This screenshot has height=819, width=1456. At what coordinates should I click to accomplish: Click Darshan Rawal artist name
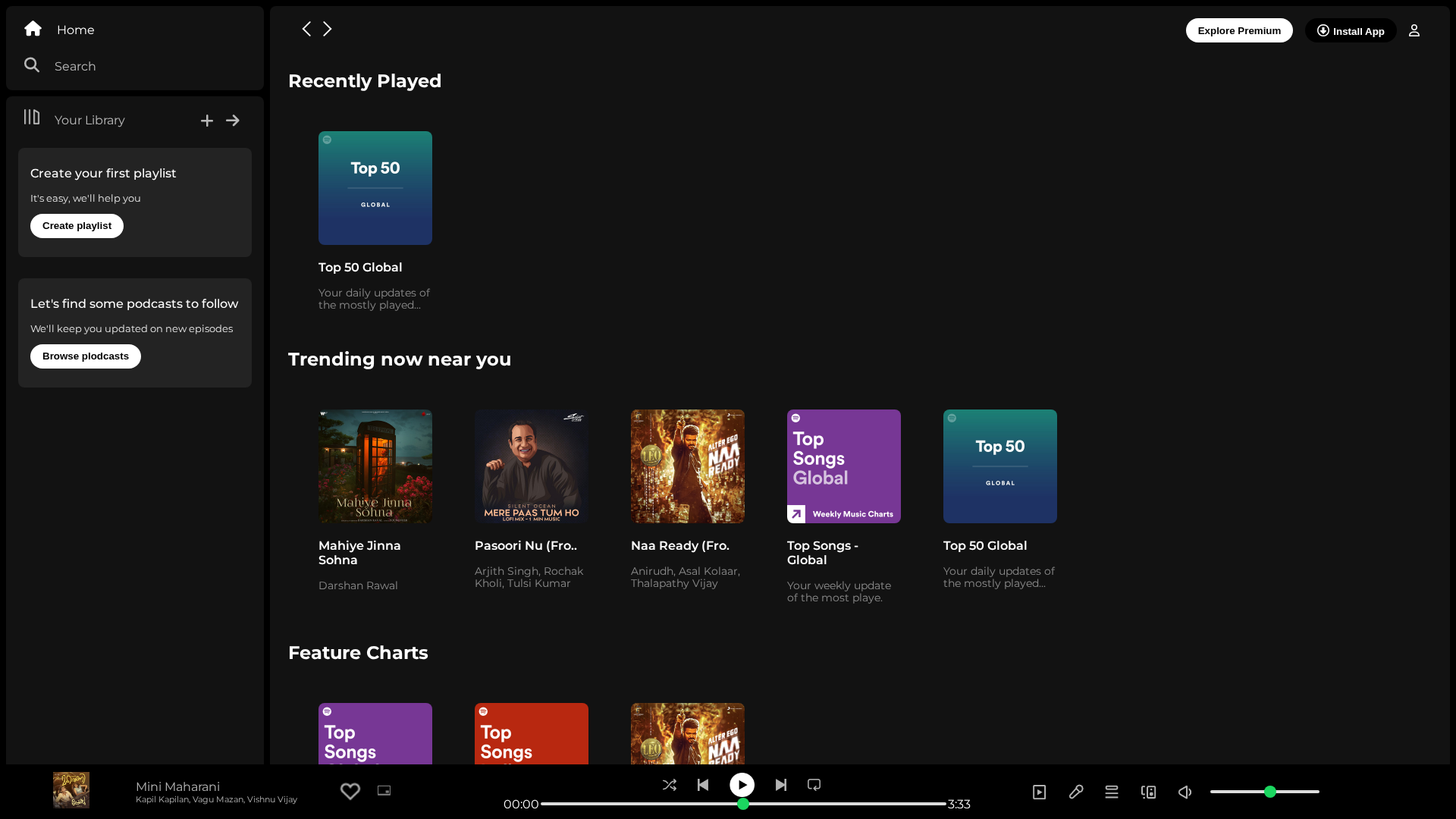(358, 585)
